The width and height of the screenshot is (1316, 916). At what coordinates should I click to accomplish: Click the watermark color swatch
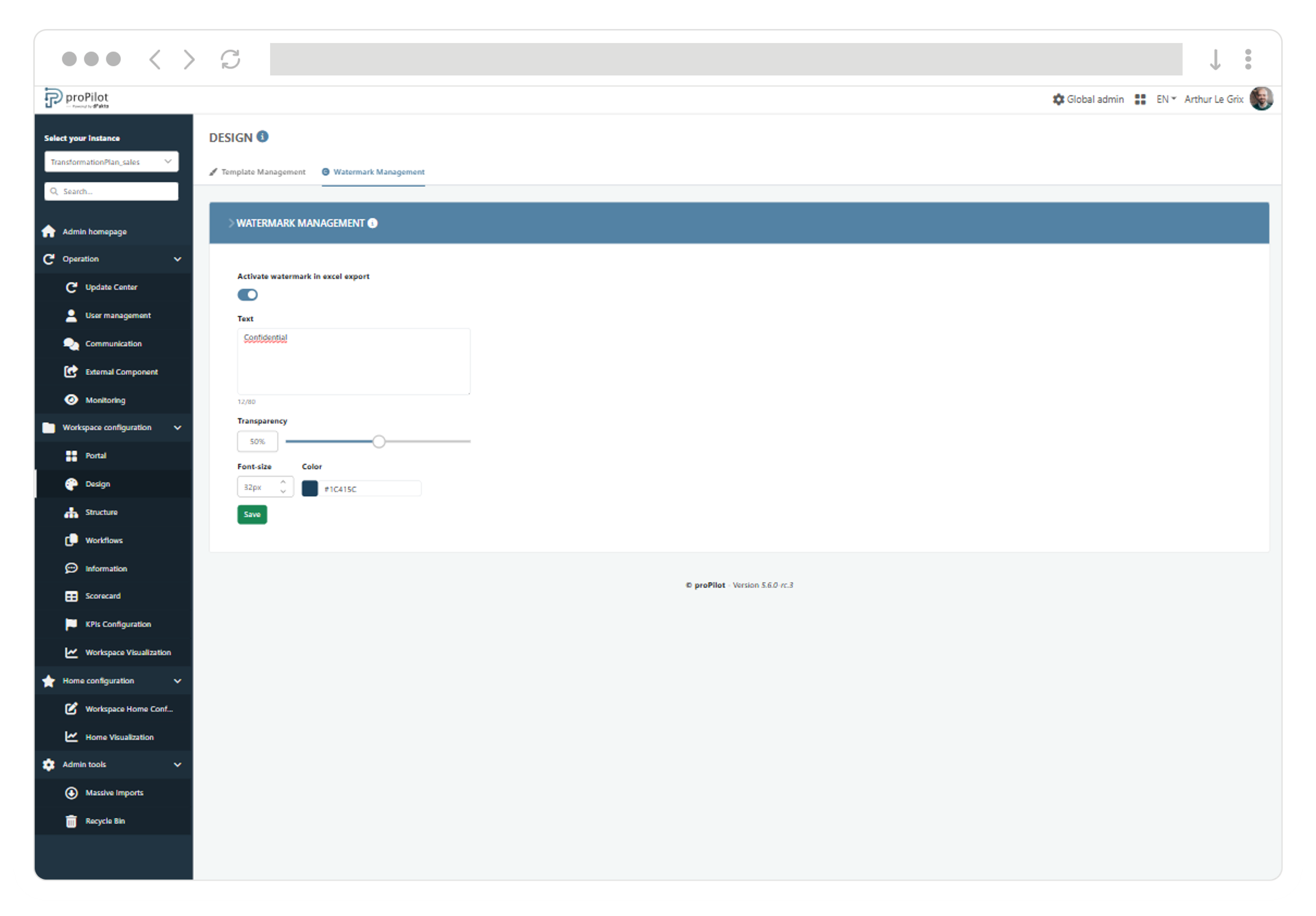click(x=309, y=489)
